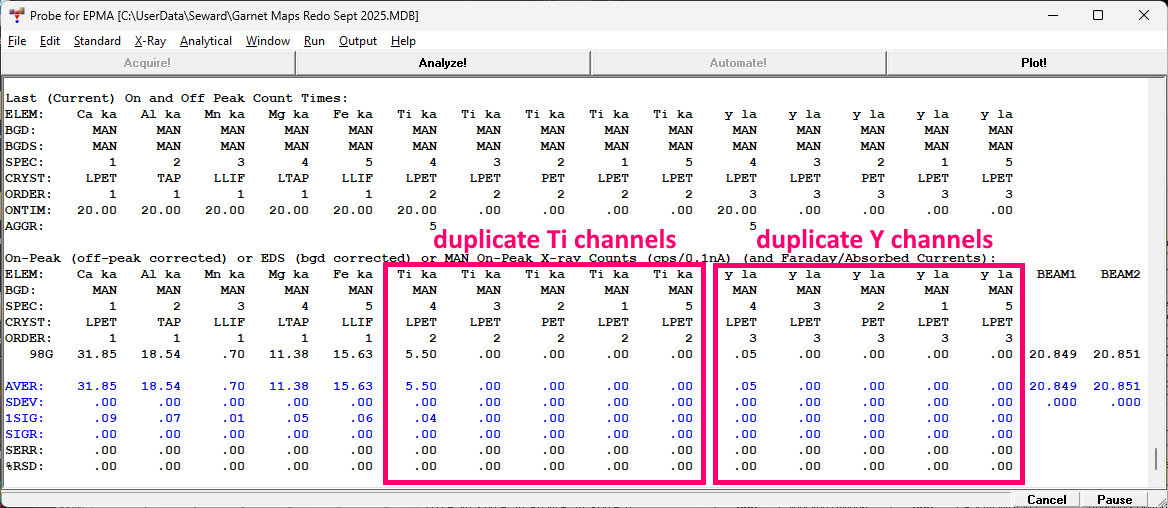Open the File menu
Screen dimensions: 1168x508
click(x=17, y=41)
